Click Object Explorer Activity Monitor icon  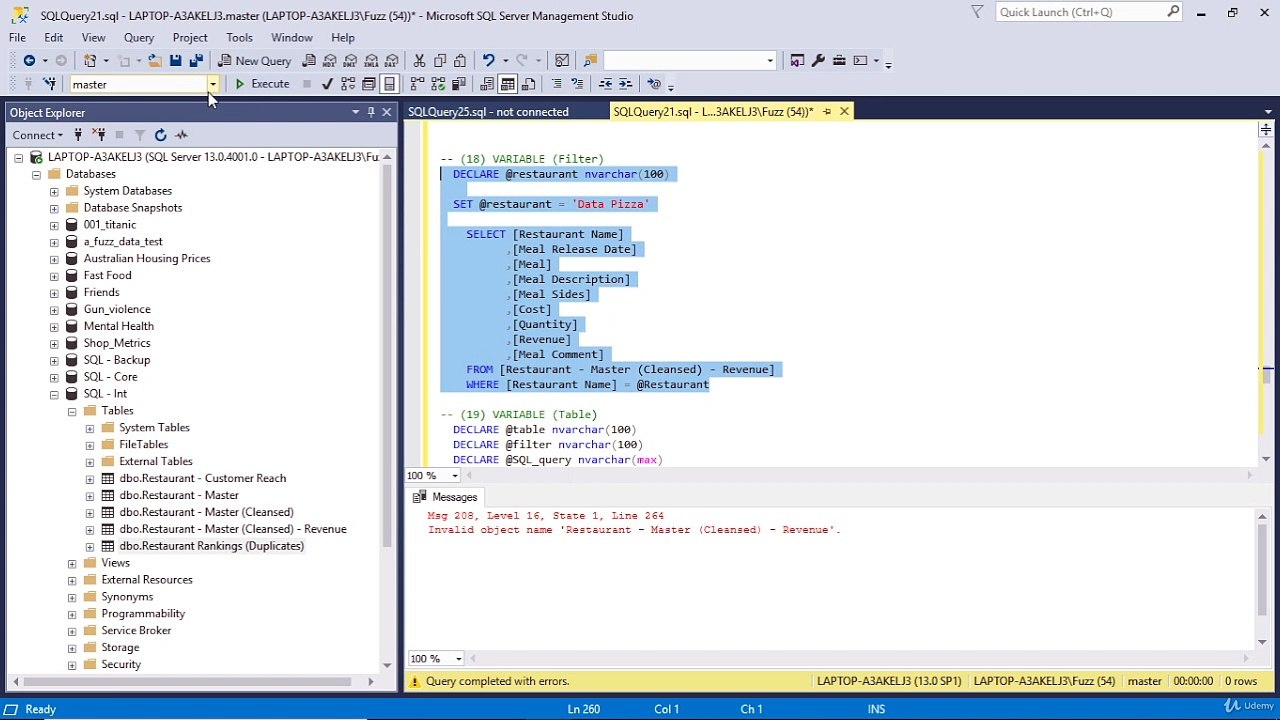point(181,135)
